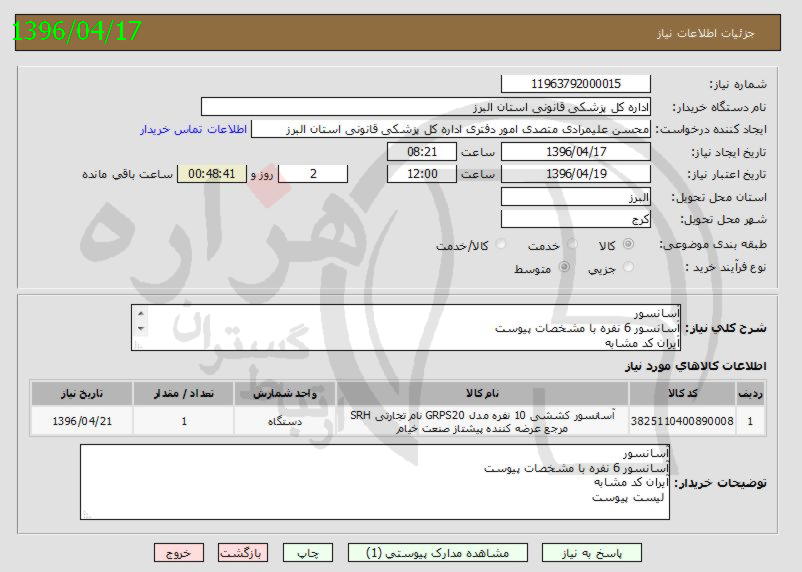Click the شرح کلی نیاز text area
Screen dimensions: 802x572
[406, 328]
